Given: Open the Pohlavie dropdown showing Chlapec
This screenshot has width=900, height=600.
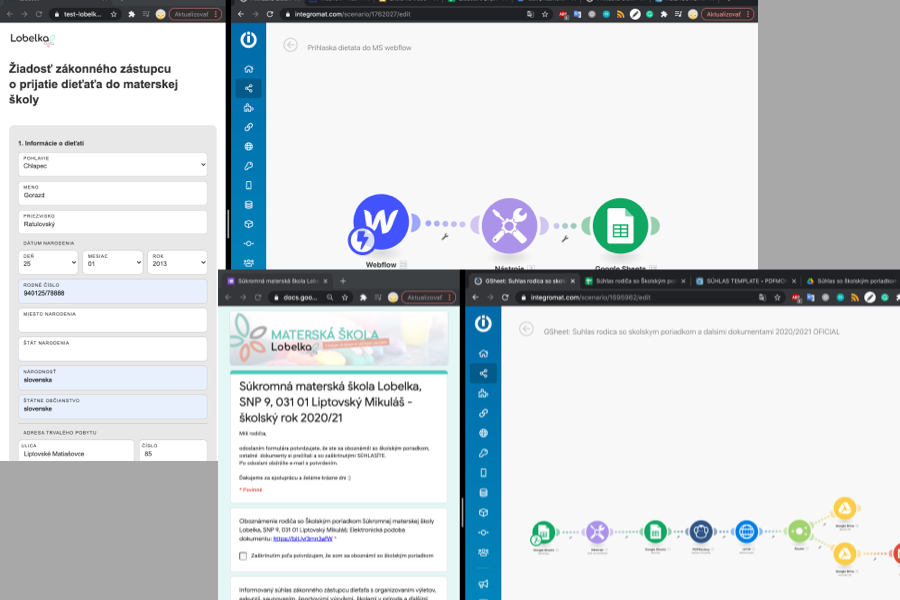Looking at the screenshot, I should click(x=112, y=162).
